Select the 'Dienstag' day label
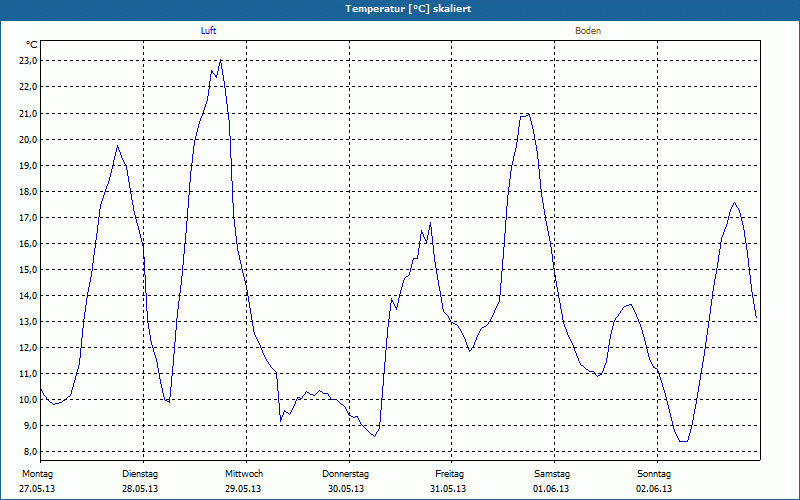800x500 pixels. 140,474
